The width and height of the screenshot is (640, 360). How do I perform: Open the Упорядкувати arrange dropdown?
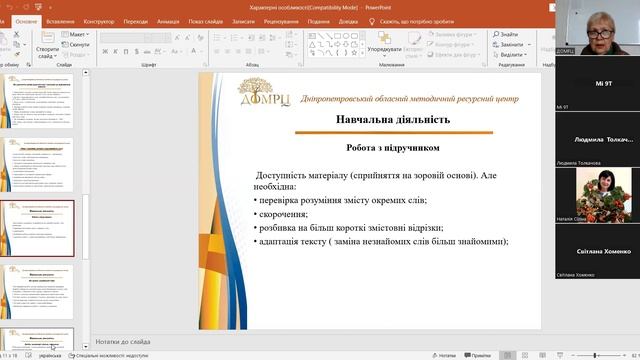coord(384,44)
